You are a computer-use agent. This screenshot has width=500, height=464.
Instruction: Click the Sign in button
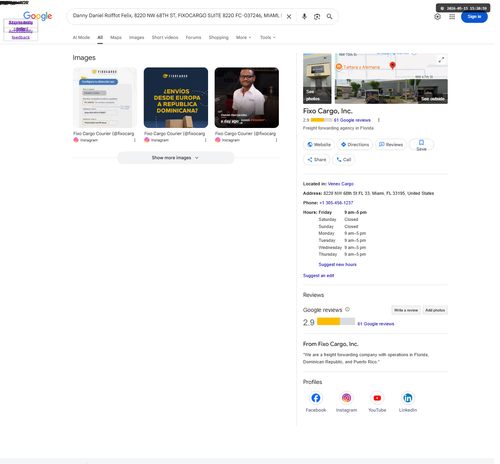[474, 17]
